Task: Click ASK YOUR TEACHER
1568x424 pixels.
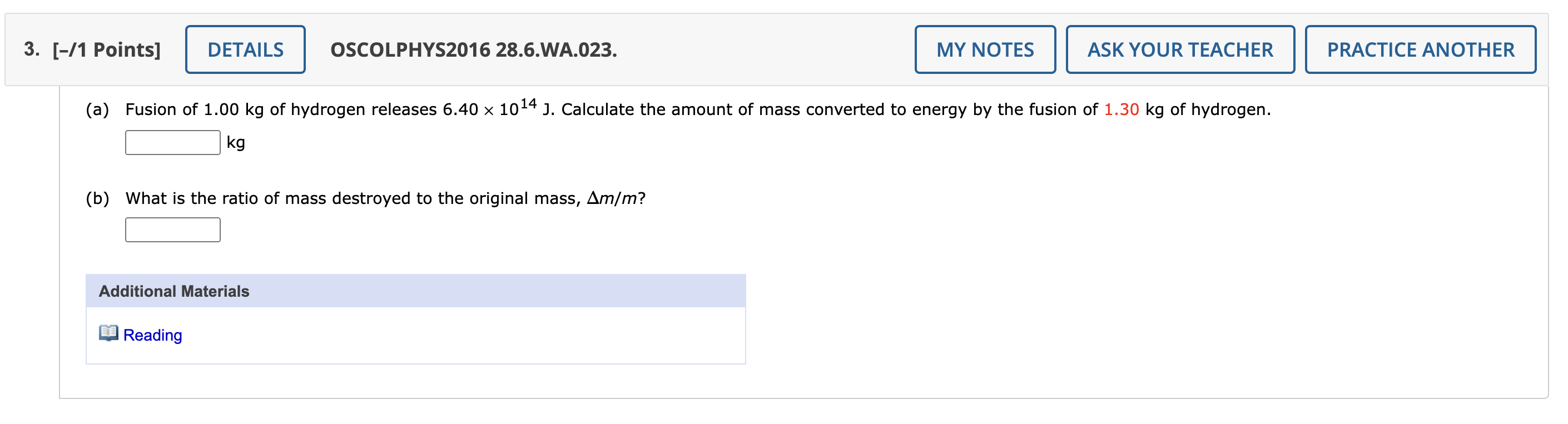Action: pos(1182,49)
